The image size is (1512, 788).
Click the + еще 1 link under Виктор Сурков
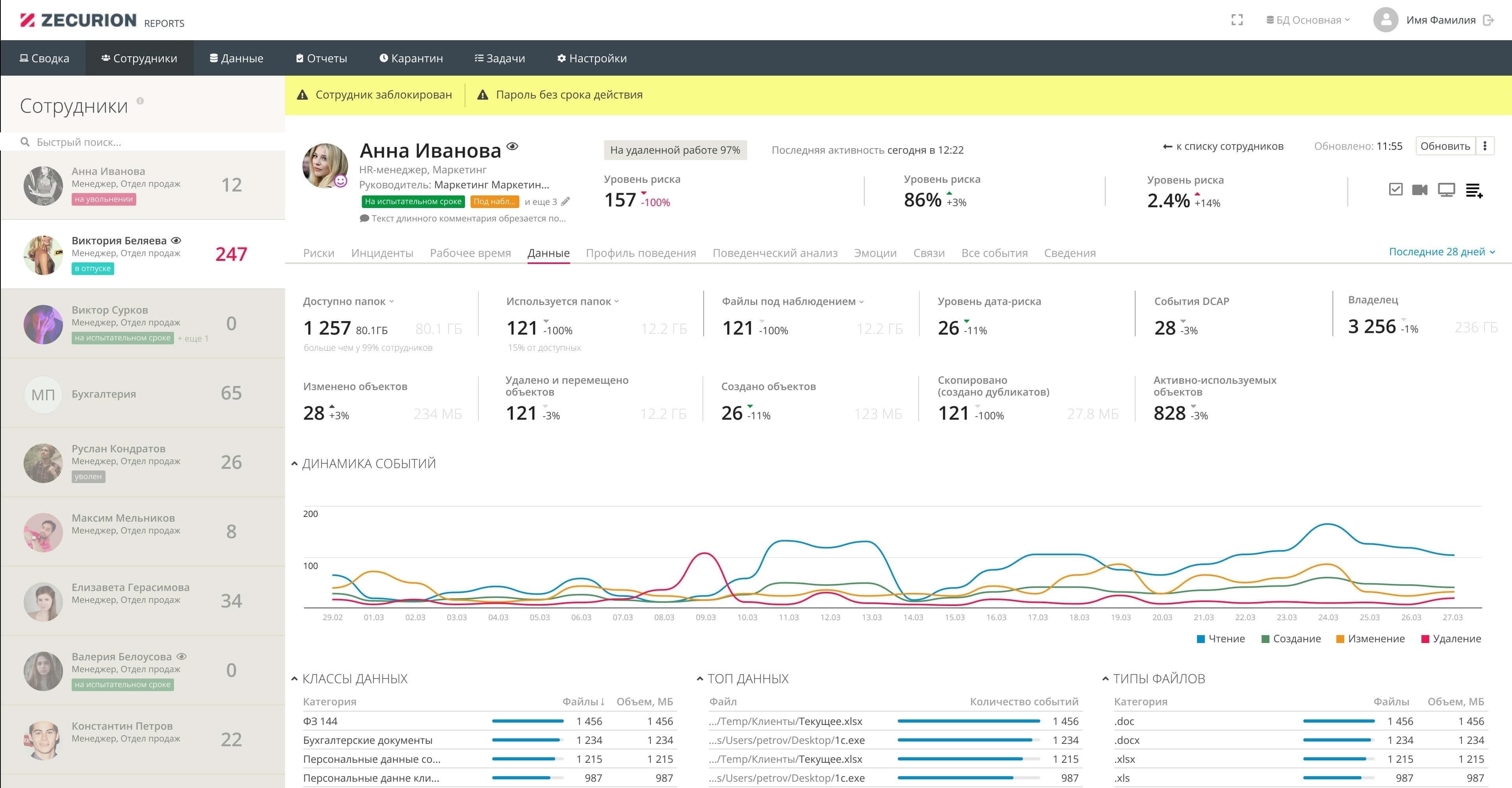click(x=193, y=338)
